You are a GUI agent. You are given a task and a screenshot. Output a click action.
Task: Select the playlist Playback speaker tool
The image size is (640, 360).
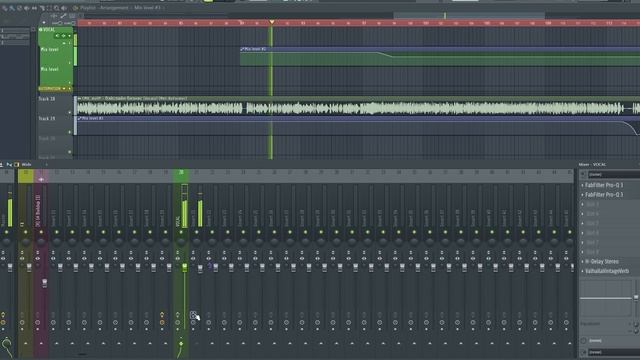pos(64,8)
